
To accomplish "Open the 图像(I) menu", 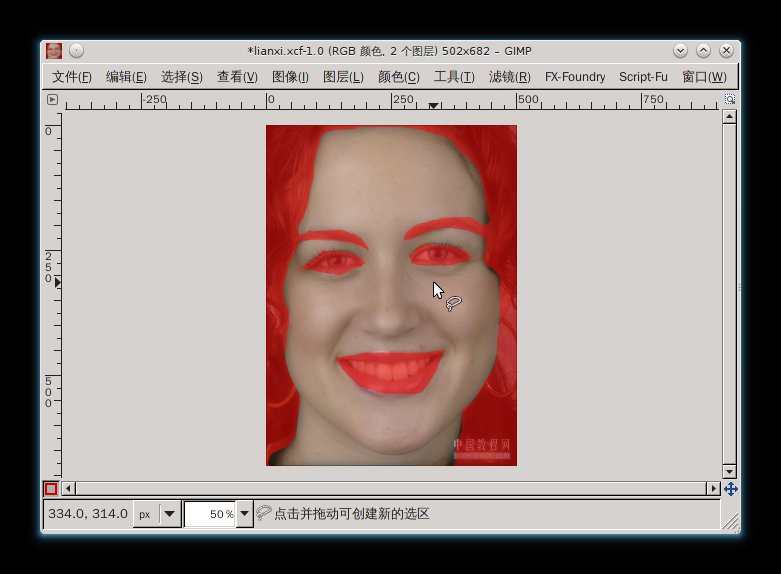I will pos(290,77).
